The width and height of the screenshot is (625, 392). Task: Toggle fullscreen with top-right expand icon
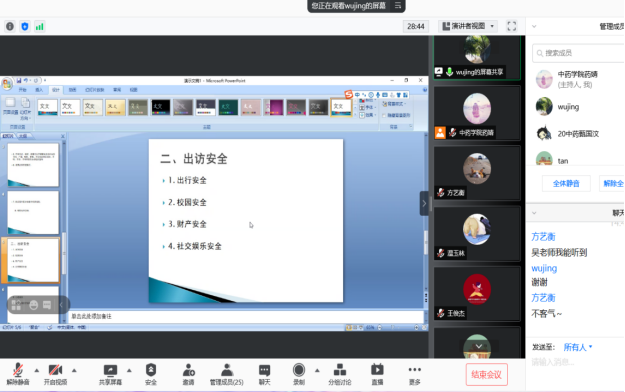[x=511, y=26]
